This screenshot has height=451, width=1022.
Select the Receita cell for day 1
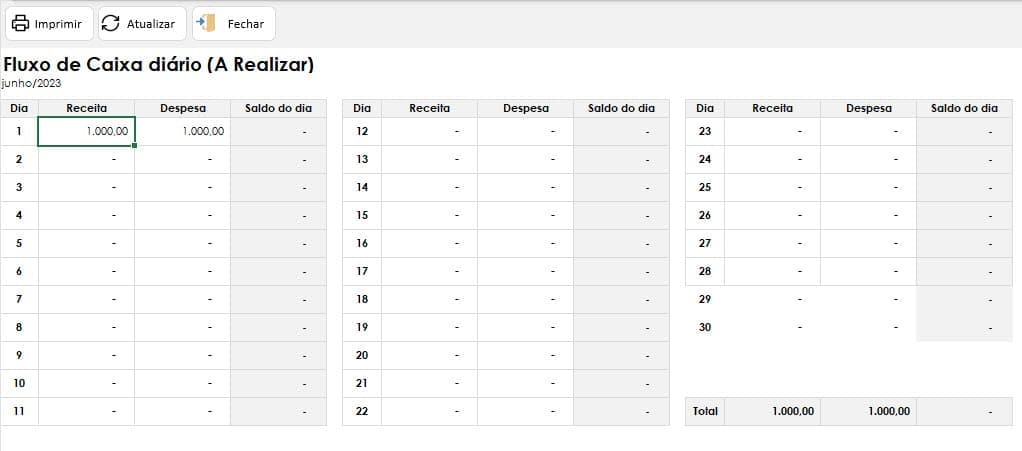[86, 131]
